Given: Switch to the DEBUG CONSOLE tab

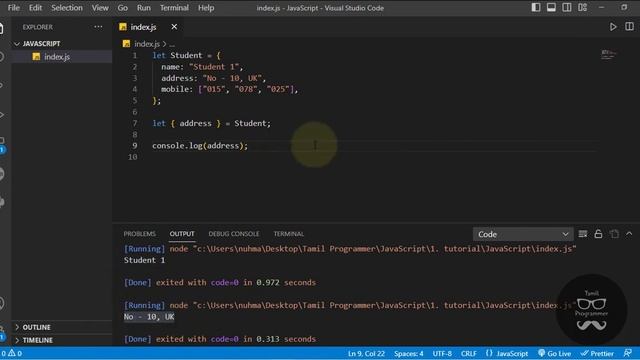Looking at the screenshot, I should coord(234,234).
